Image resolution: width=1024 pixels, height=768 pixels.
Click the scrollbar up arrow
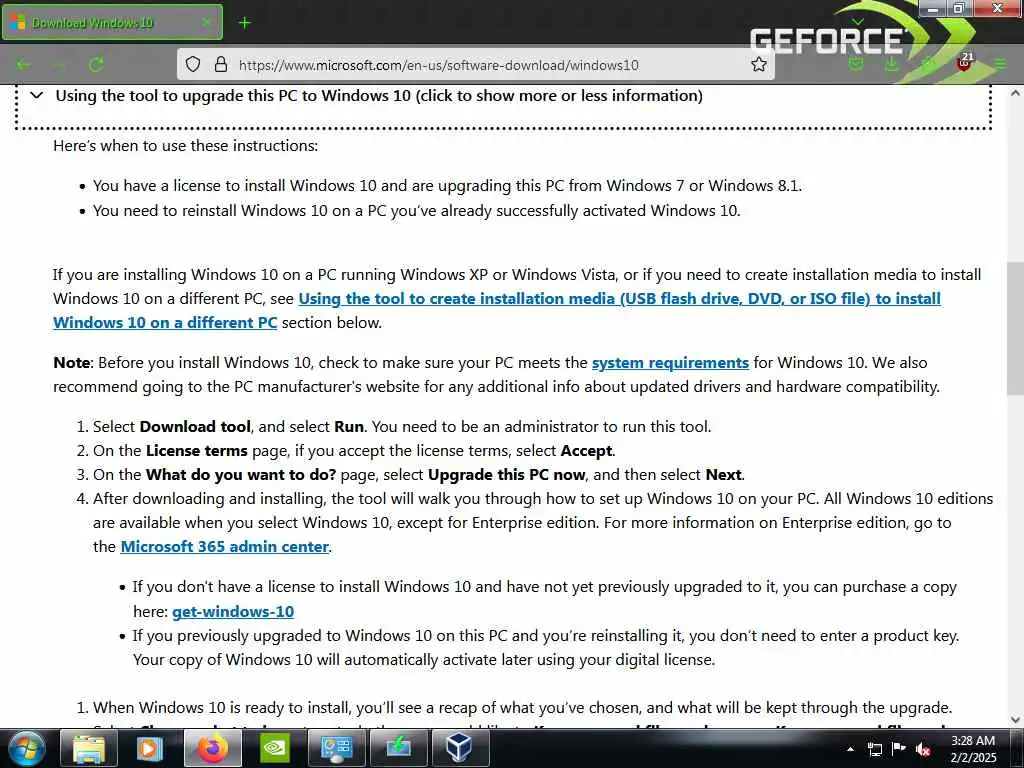[1015, 93]
